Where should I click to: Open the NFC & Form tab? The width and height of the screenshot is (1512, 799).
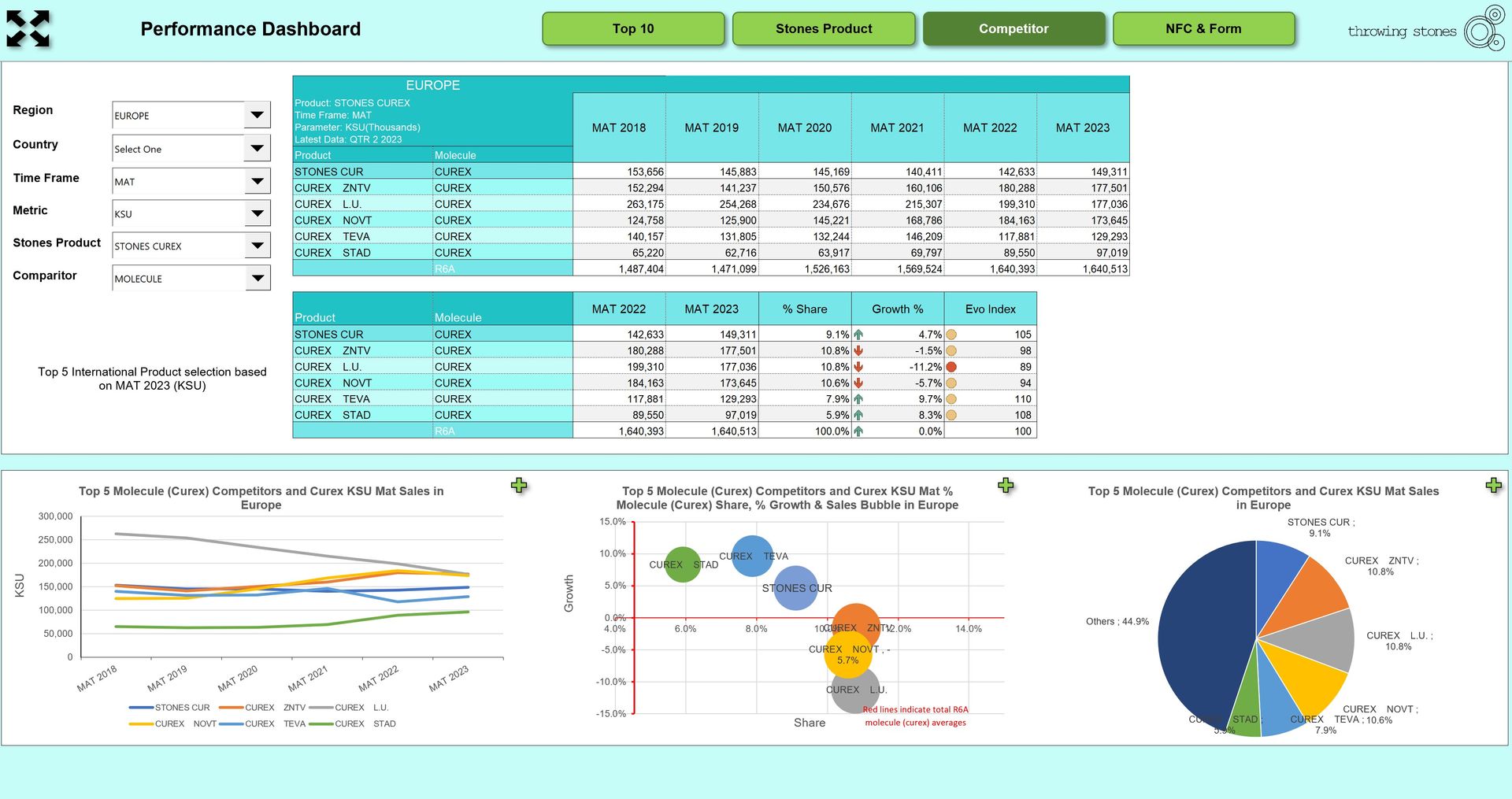coord(1203,29)
